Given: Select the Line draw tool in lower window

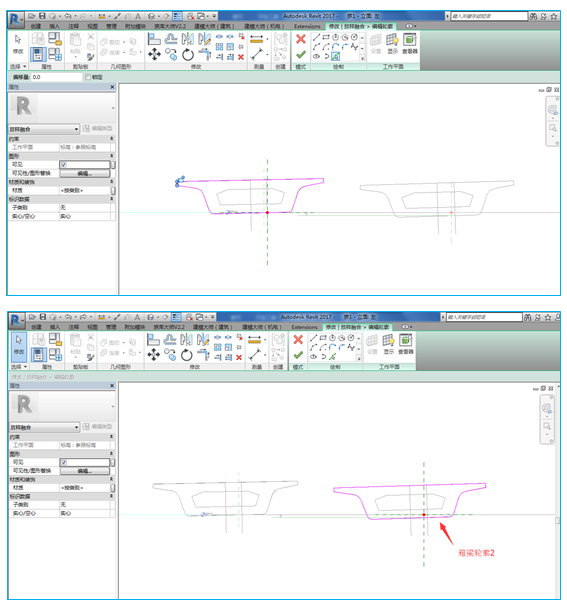Looking at the screenshot, I should click(314, 338).
